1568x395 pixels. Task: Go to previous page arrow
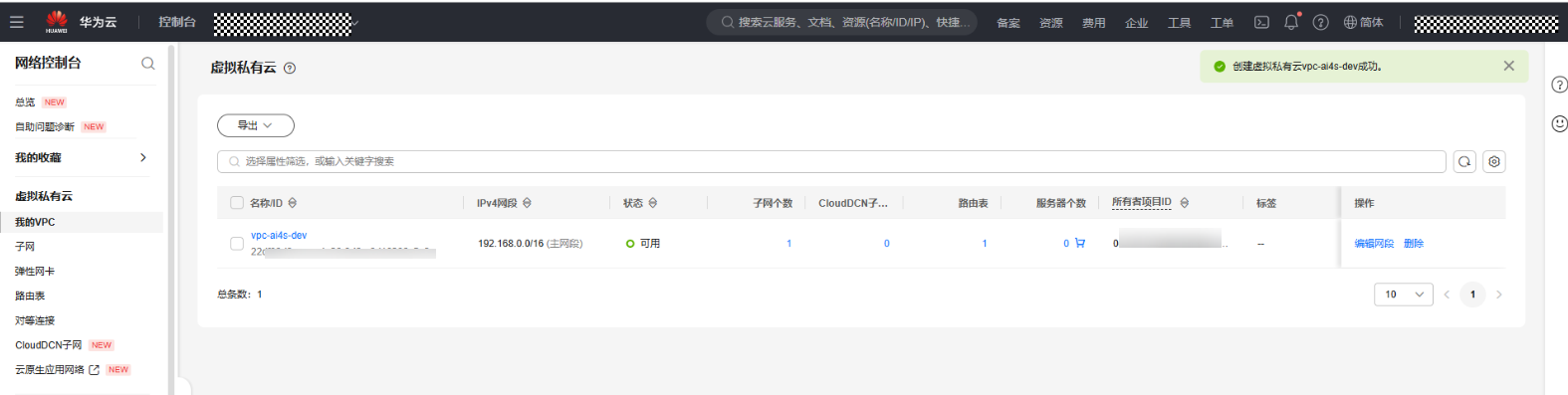(x=1447, y=295)
